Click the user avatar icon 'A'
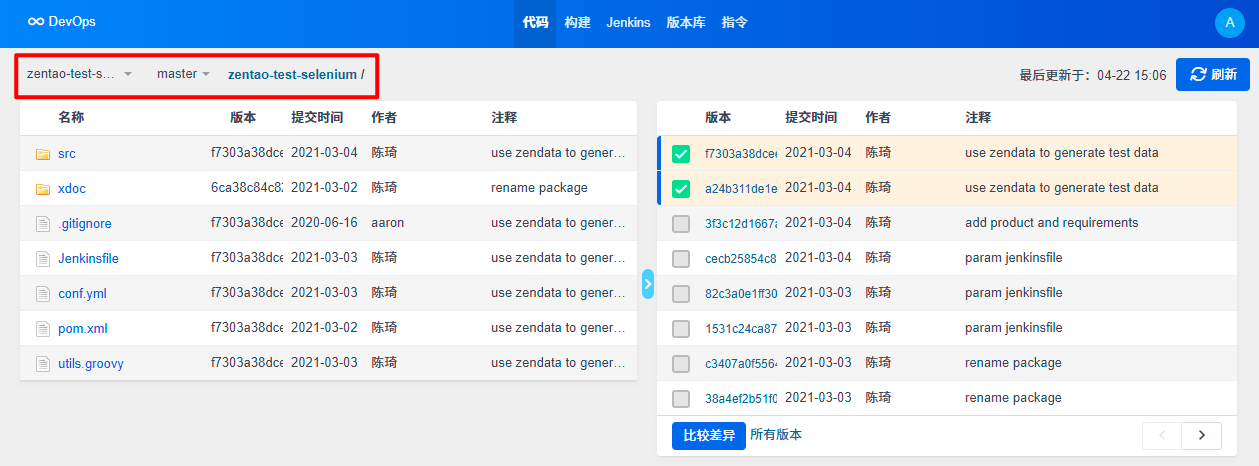The image size is (1259, 466). click(x=1229, y=24)
